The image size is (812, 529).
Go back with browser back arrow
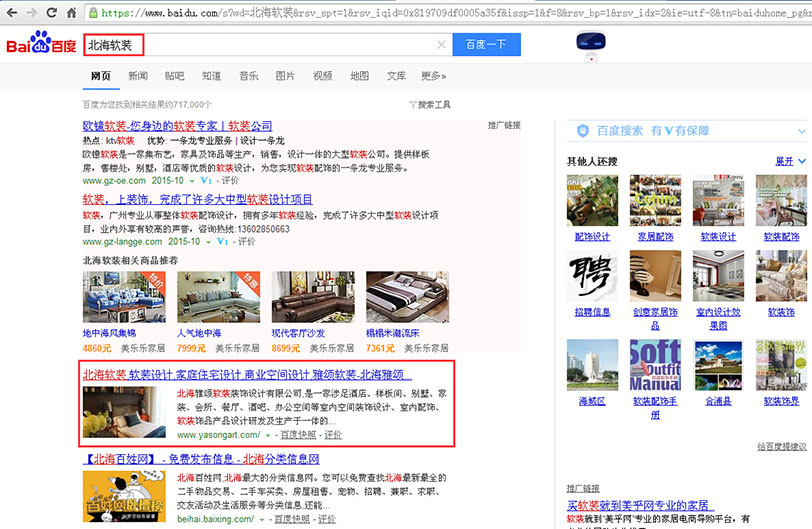pos(11,12)
